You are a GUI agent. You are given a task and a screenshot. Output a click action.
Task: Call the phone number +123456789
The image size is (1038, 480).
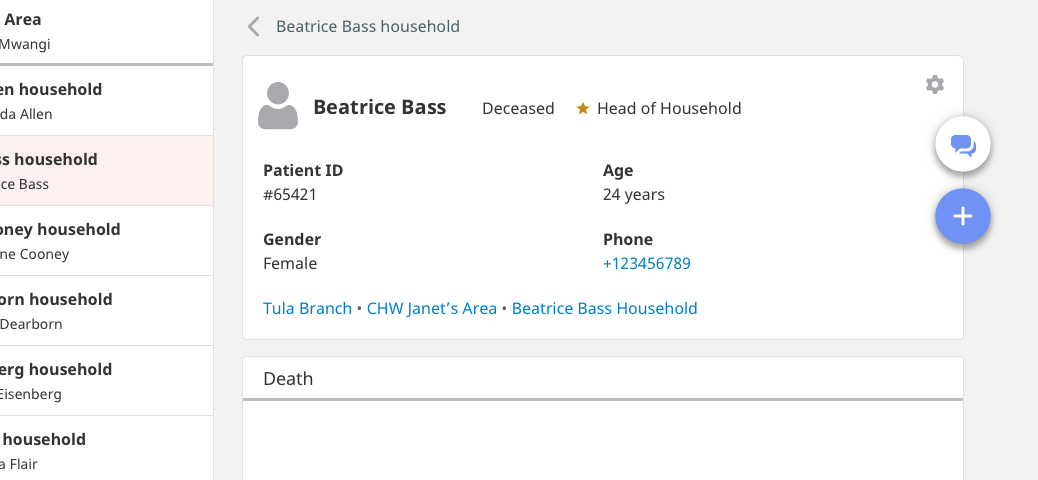(x=646, y=264)
